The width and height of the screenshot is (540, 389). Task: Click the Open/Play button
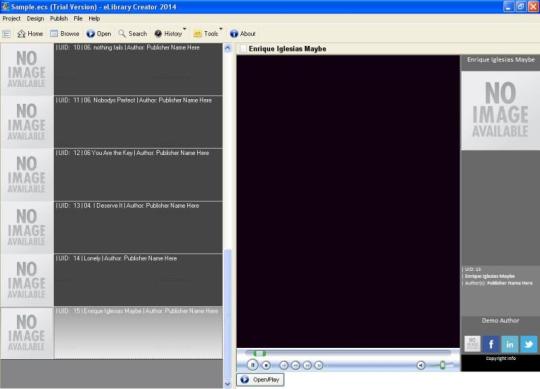[260, 380]
